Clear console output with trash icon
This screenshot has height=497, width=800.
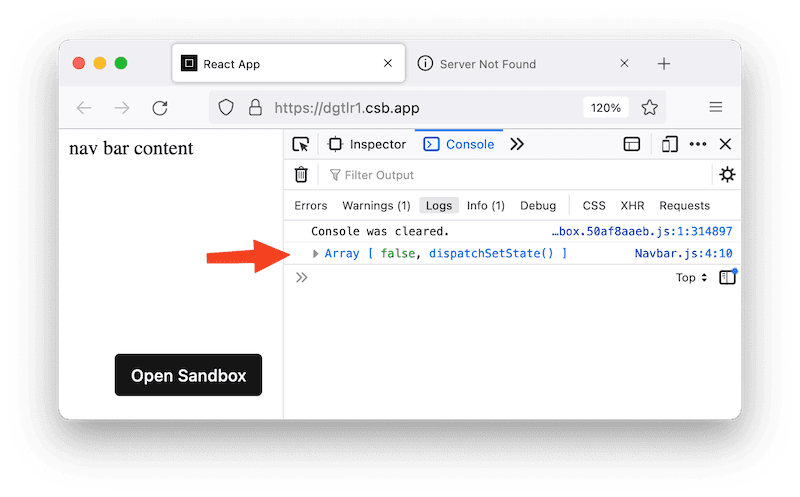301,175
